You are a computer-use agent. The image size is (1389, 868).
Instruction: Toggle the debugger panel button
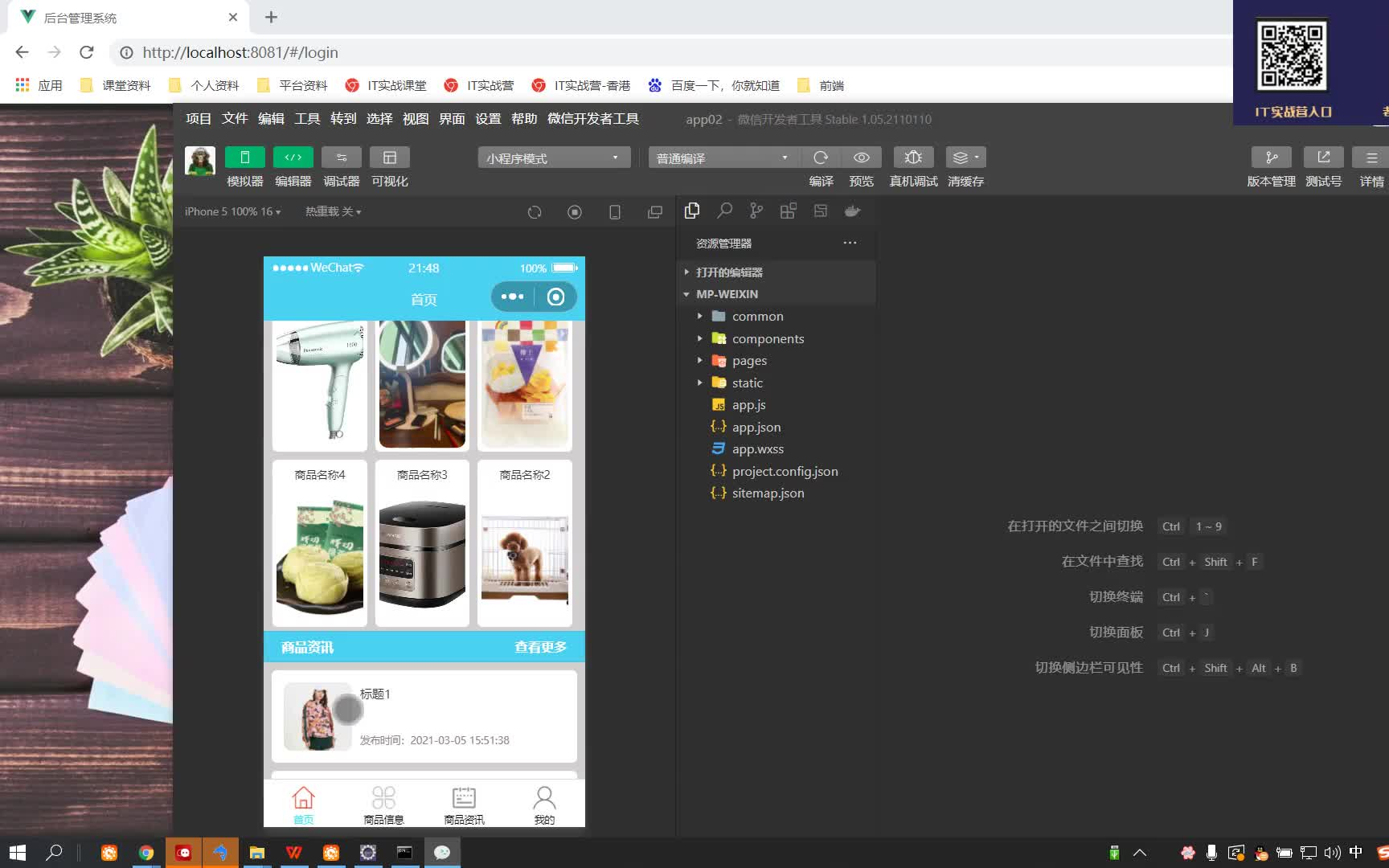pyautogui.click(x=342, y=158)
